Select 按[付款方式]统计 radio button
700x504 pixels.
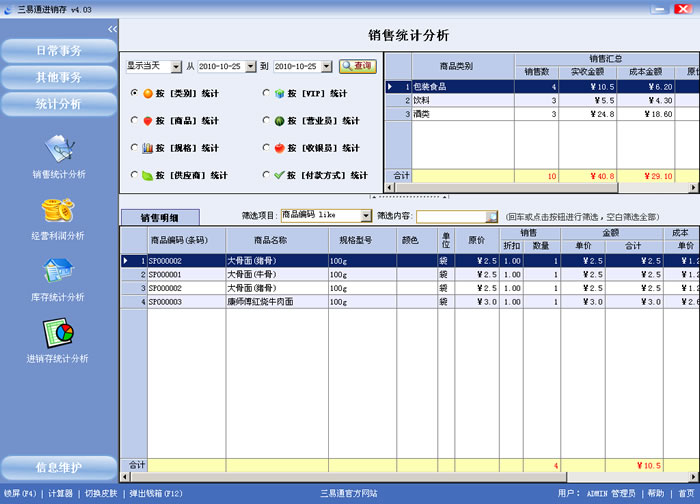[266, 175]
